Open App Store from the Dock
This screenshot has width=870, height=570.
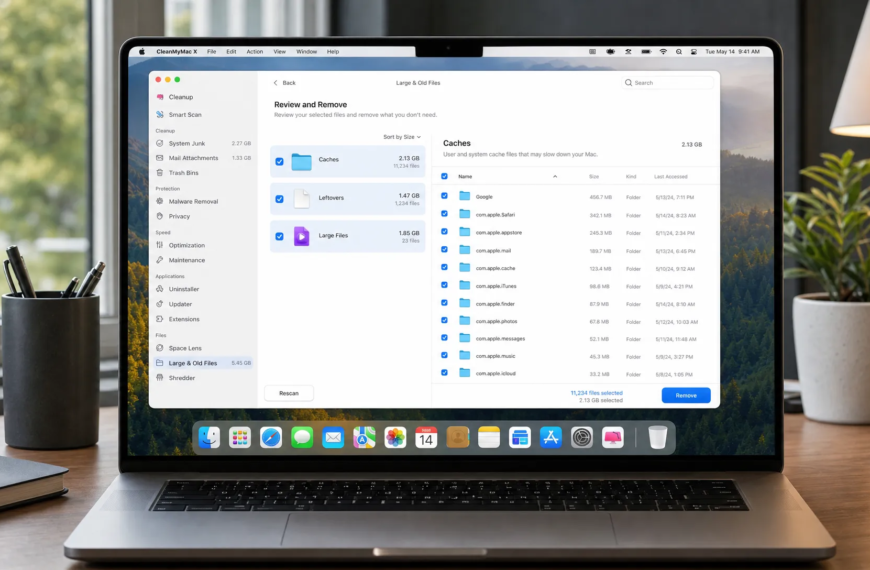(x=550, y=438)
